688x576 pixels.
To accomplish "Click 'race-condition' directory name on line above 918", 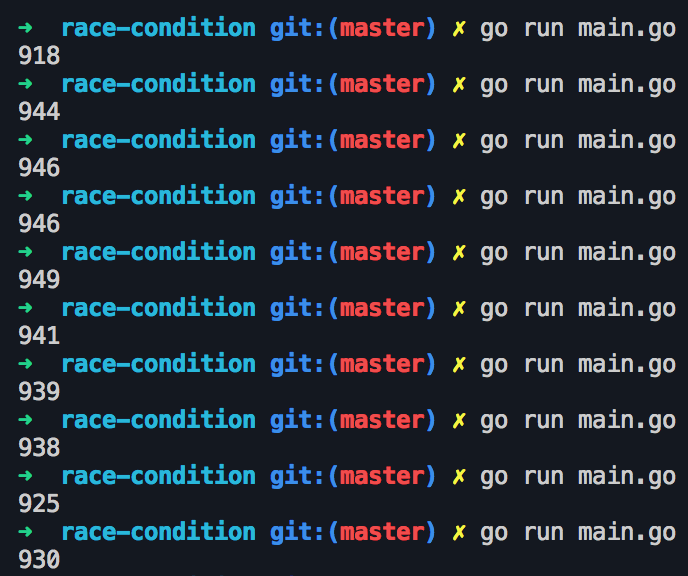I will coord(158,28).
